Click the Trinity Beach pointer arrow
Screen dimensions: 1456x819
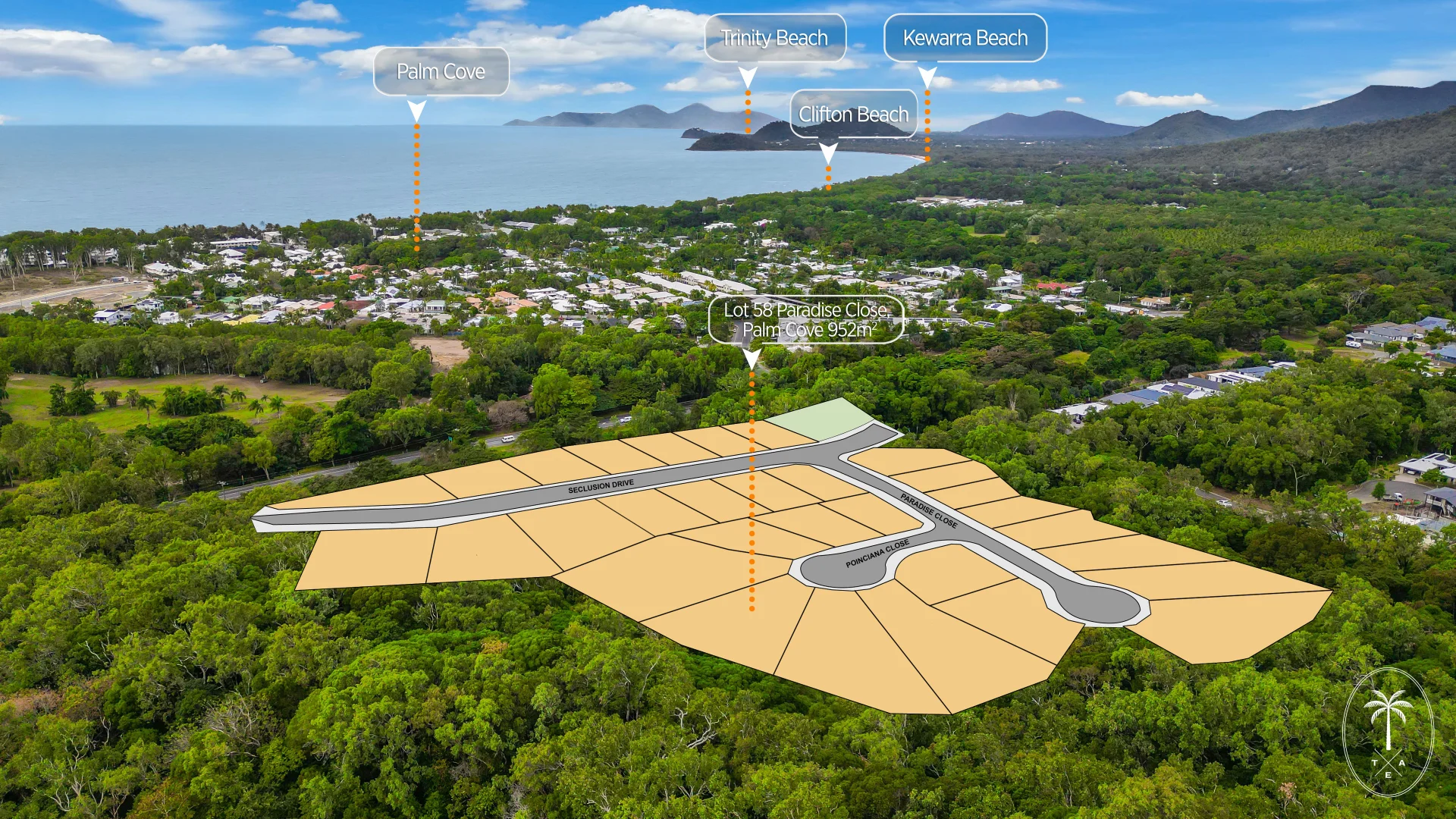749,76
